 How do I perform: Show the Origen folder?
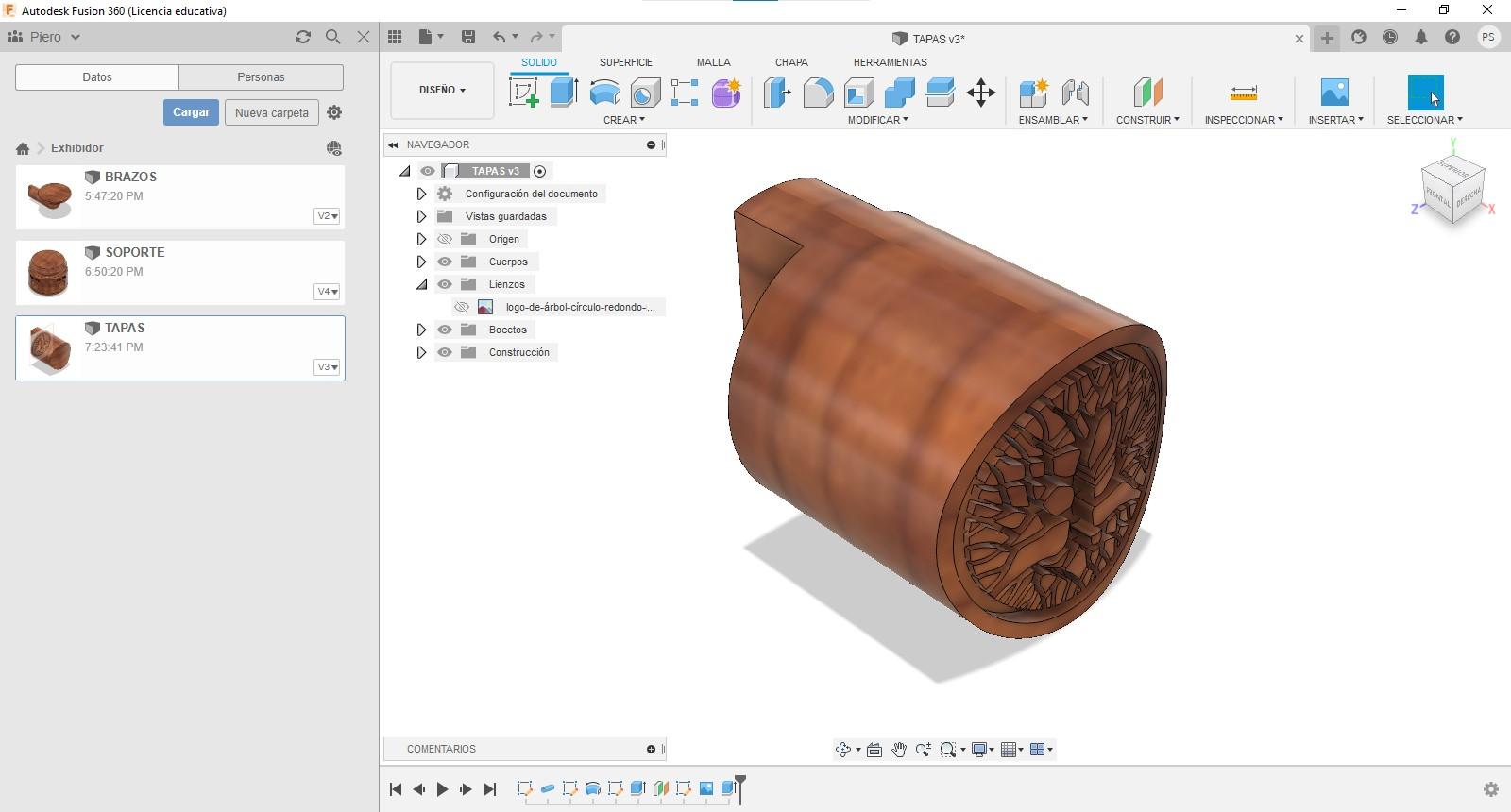(445, 239)
